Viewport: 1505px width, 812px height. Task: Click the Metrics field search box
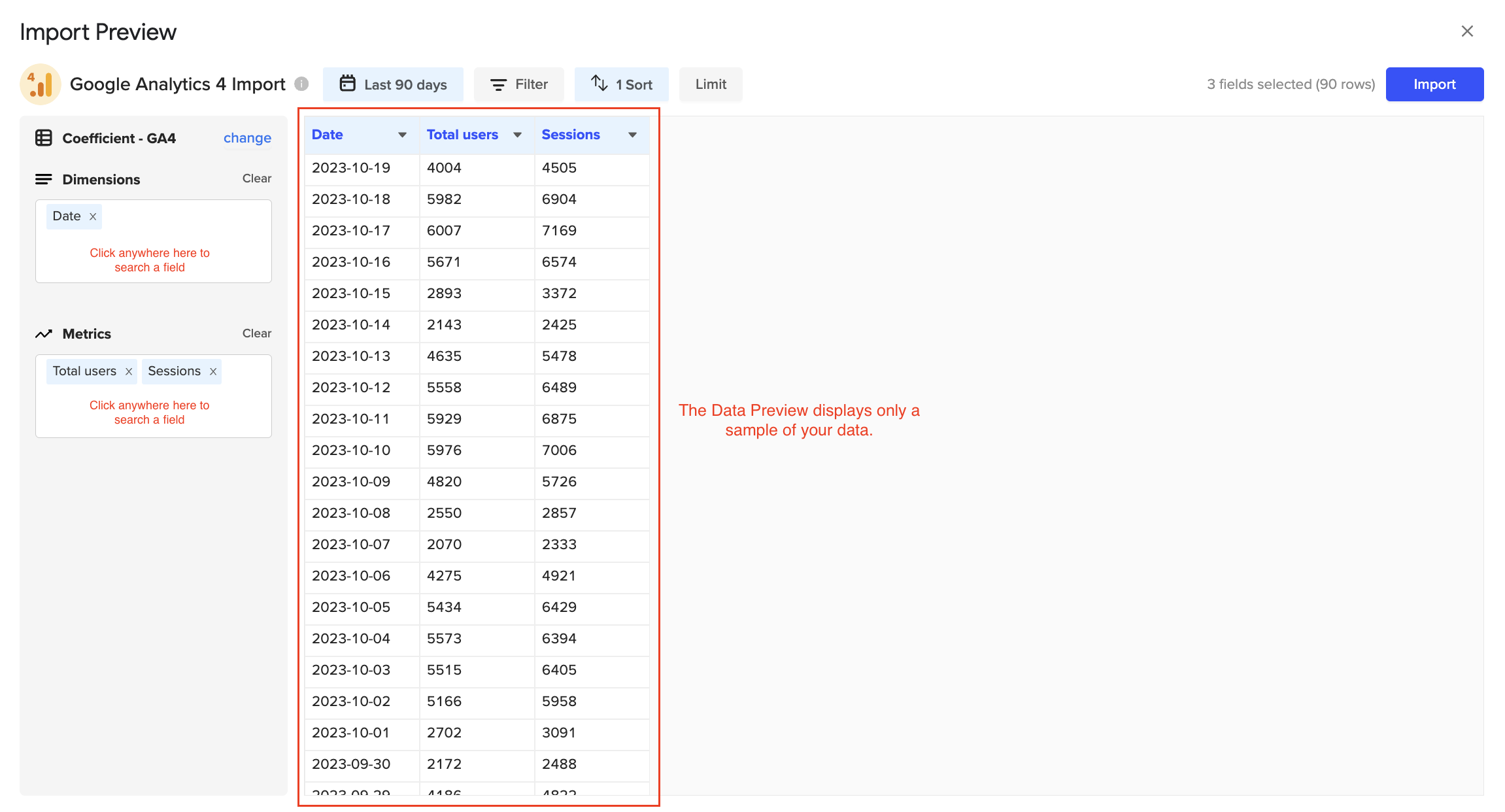point(154,396)
